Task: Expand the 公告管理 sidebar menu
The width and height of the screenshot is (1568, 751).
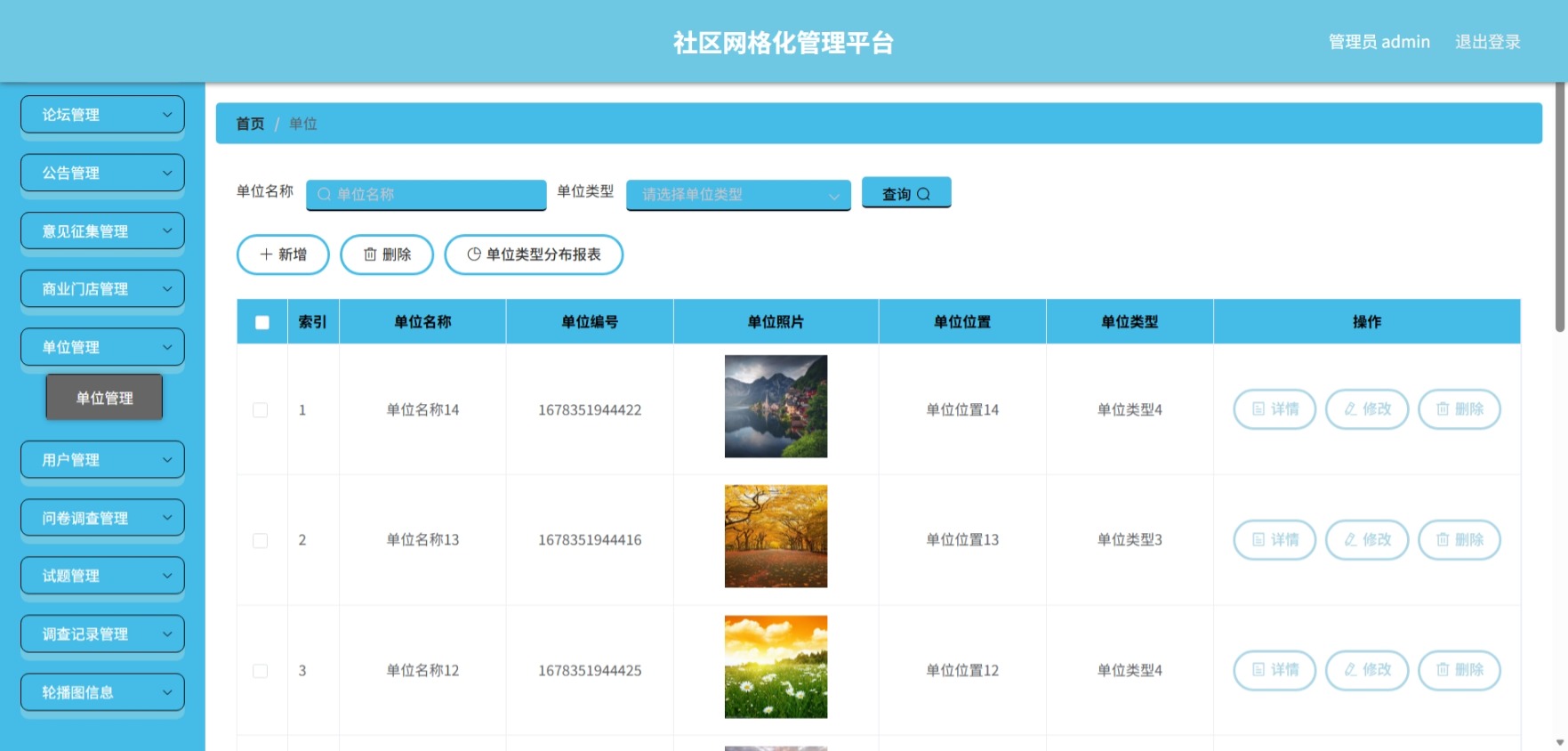Action: point(102,173)
